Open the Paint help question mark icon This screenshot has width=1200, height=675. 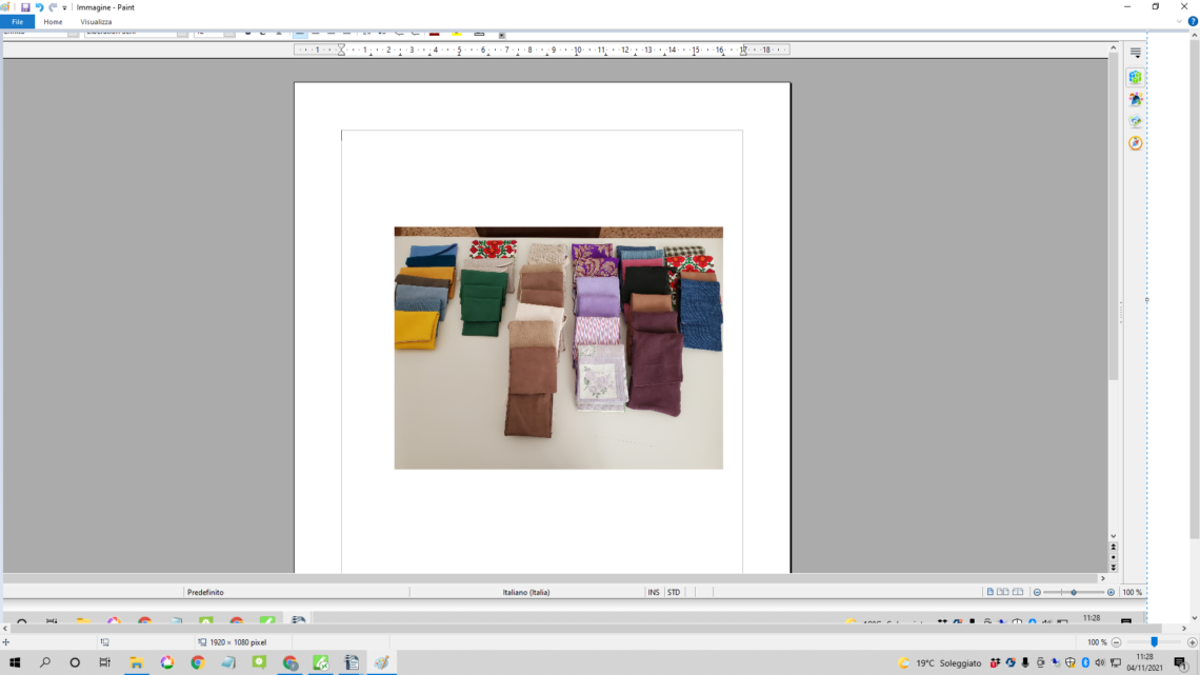(x=1192, y=21)
